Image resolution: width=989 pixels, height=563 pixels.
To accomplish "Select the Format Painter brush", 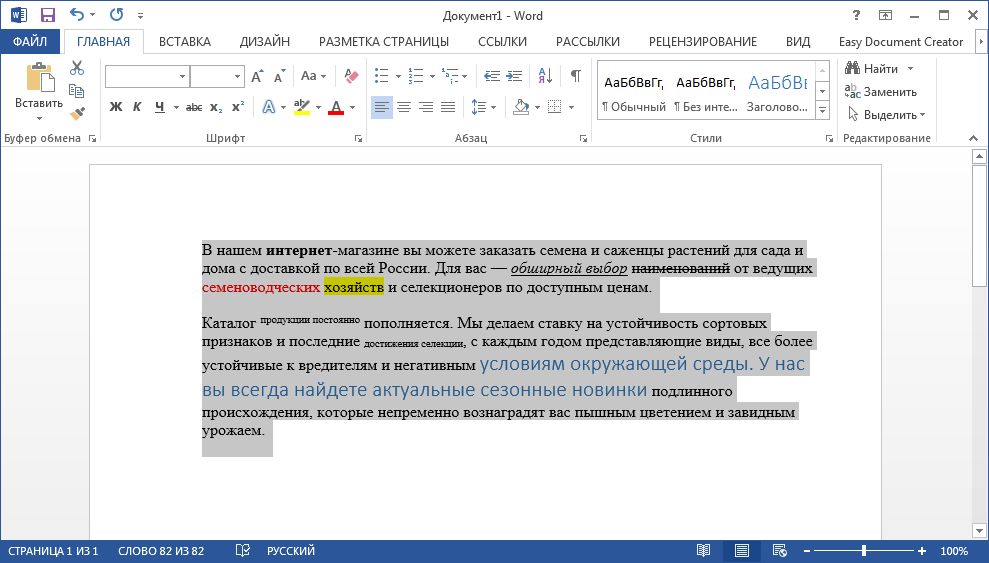I will click(77, 113).
